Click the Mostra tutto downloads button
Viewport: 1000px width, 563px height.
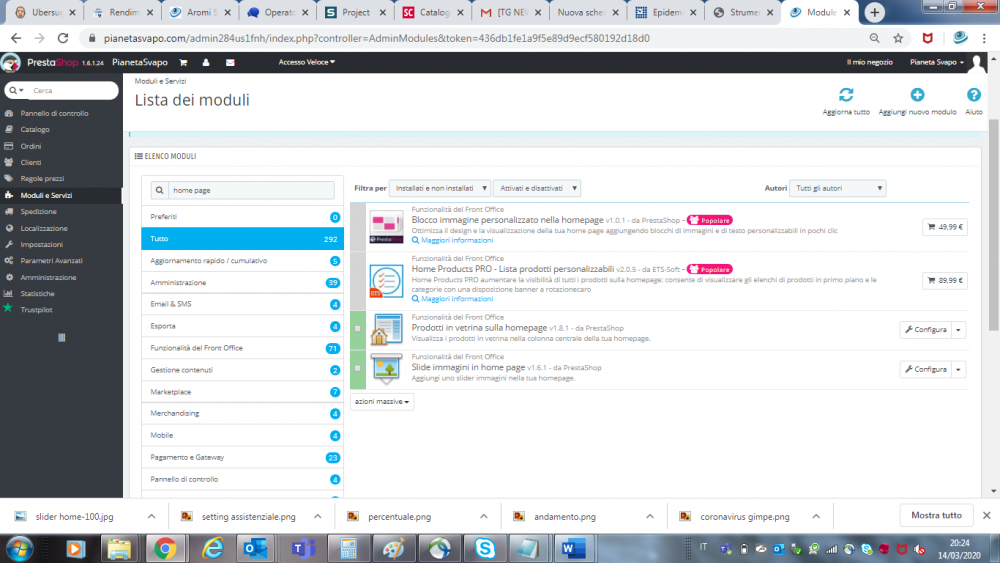coord(936,515)
